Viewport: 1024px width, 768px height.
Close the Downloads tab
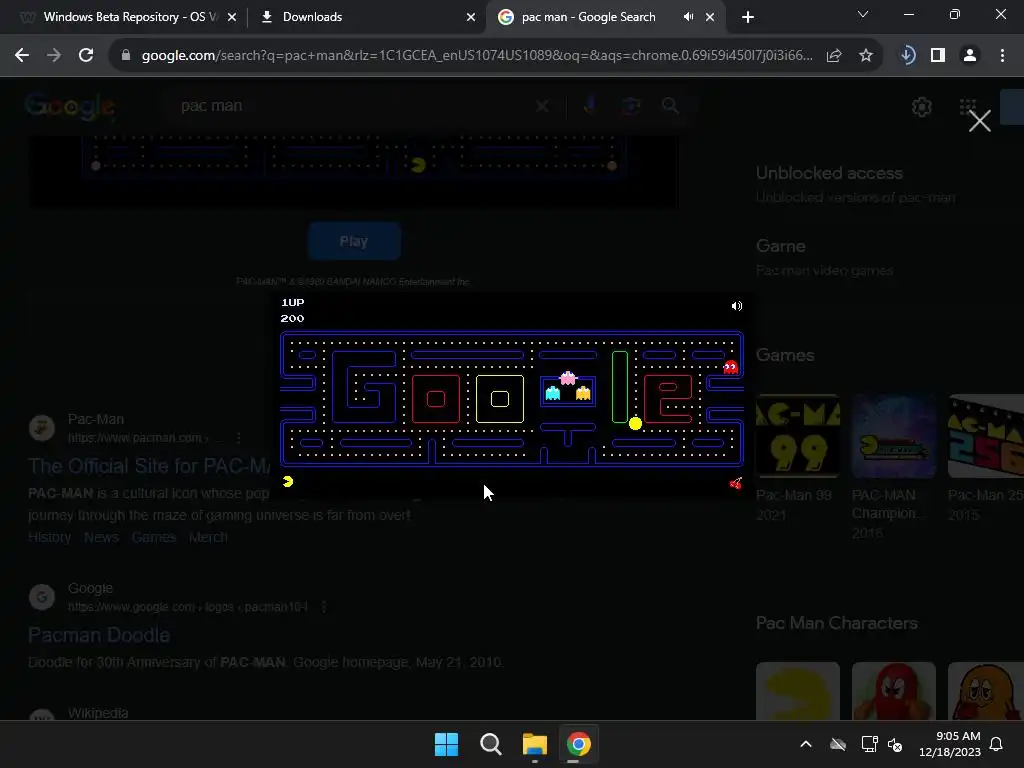470,17
